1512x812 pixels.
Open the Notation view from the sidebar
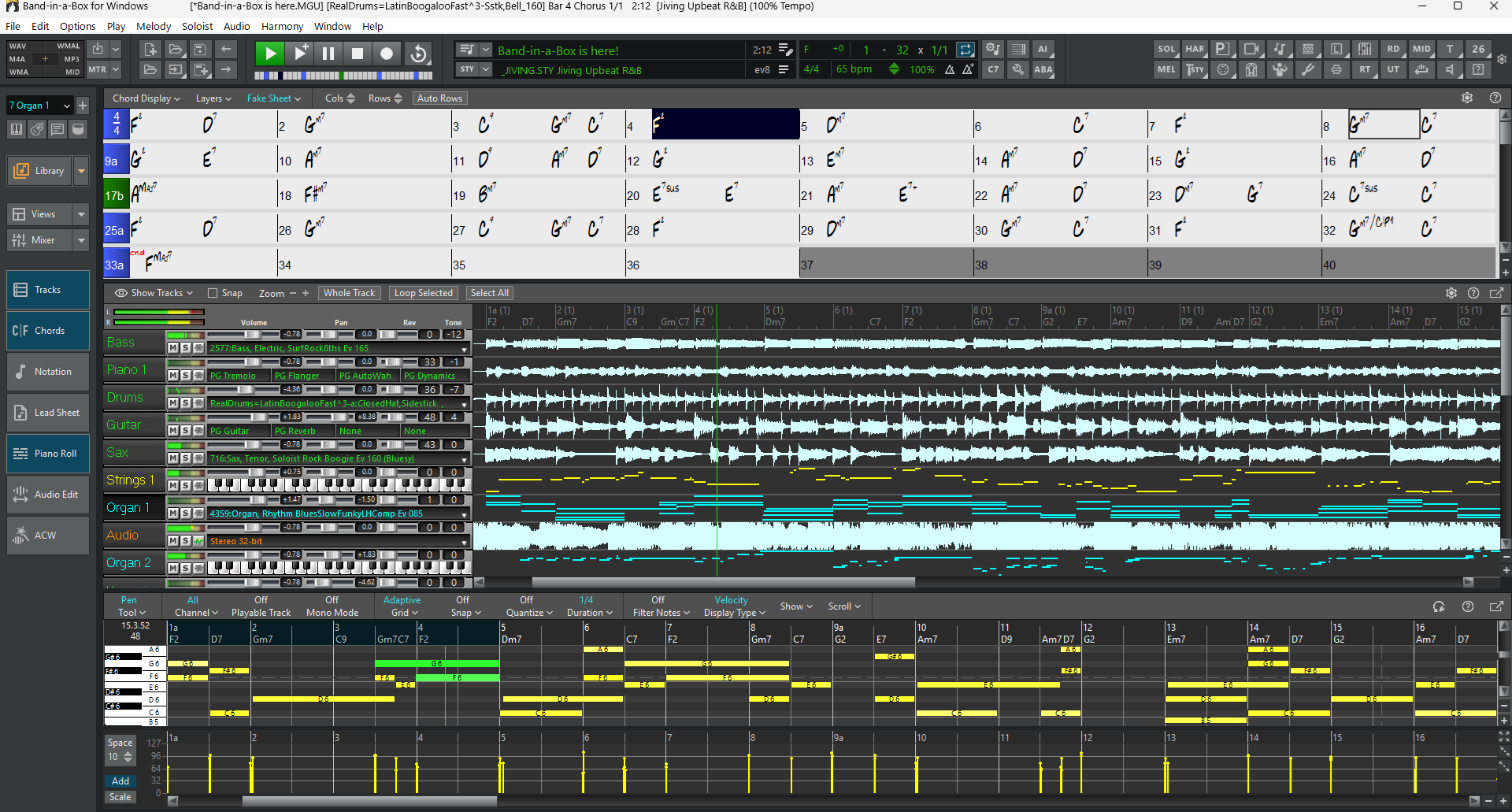tap(47, 371)
